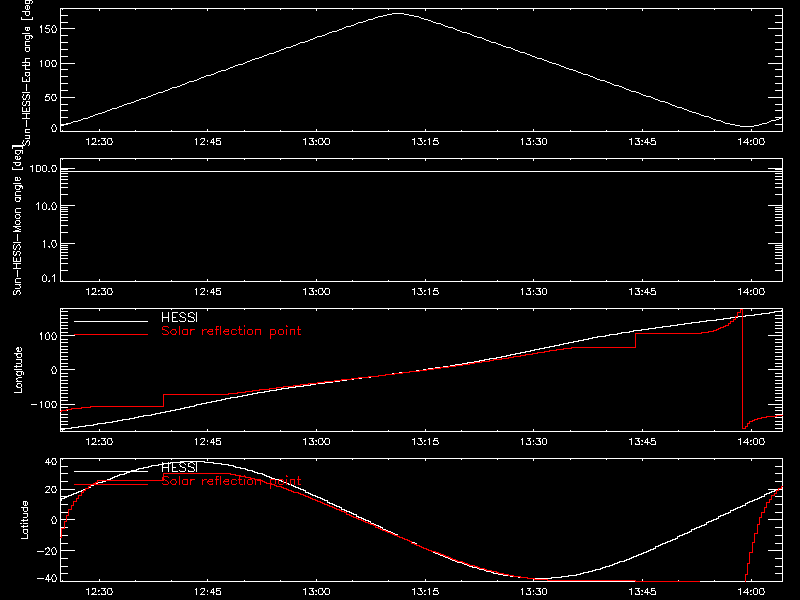
Task: Click 13:30 under the Earth angle plot
Action: [x=534, y=142]
